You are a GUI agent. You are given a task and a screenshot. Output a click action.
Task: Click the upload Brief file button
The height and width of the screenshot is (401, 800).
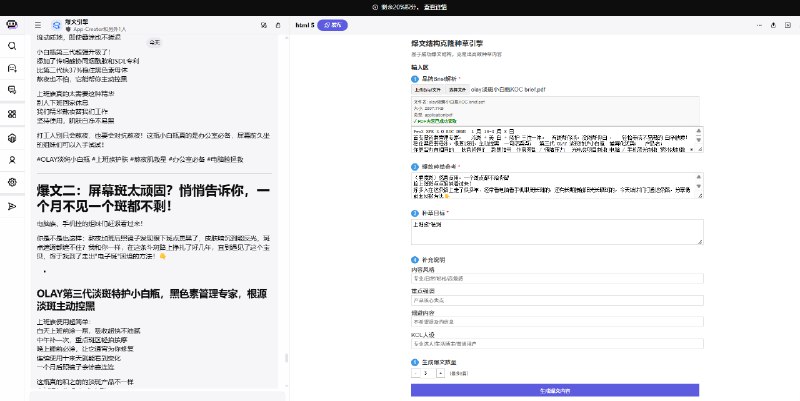[427, 89]
